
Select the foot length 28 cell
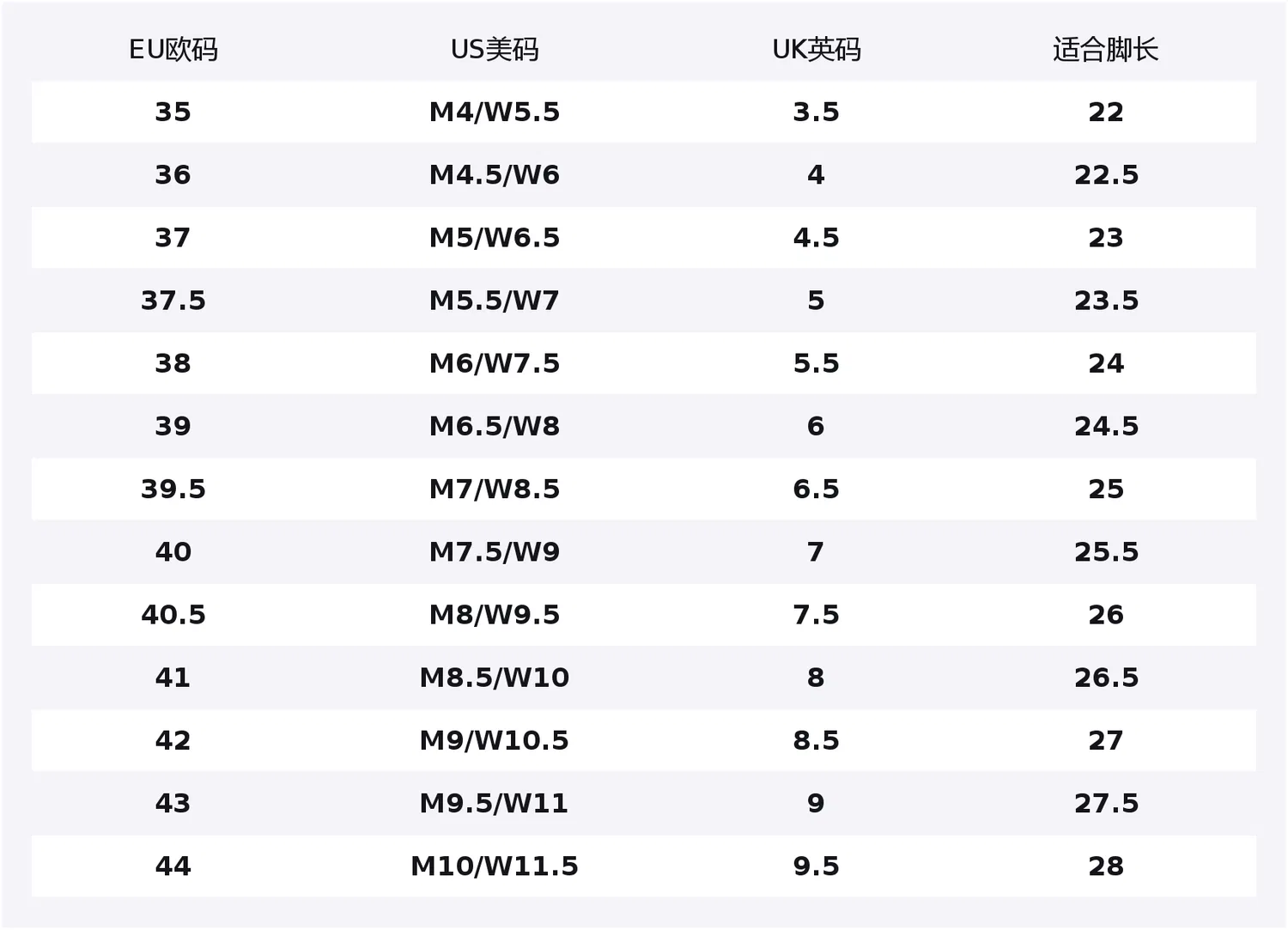click(x=1106, y=866)
